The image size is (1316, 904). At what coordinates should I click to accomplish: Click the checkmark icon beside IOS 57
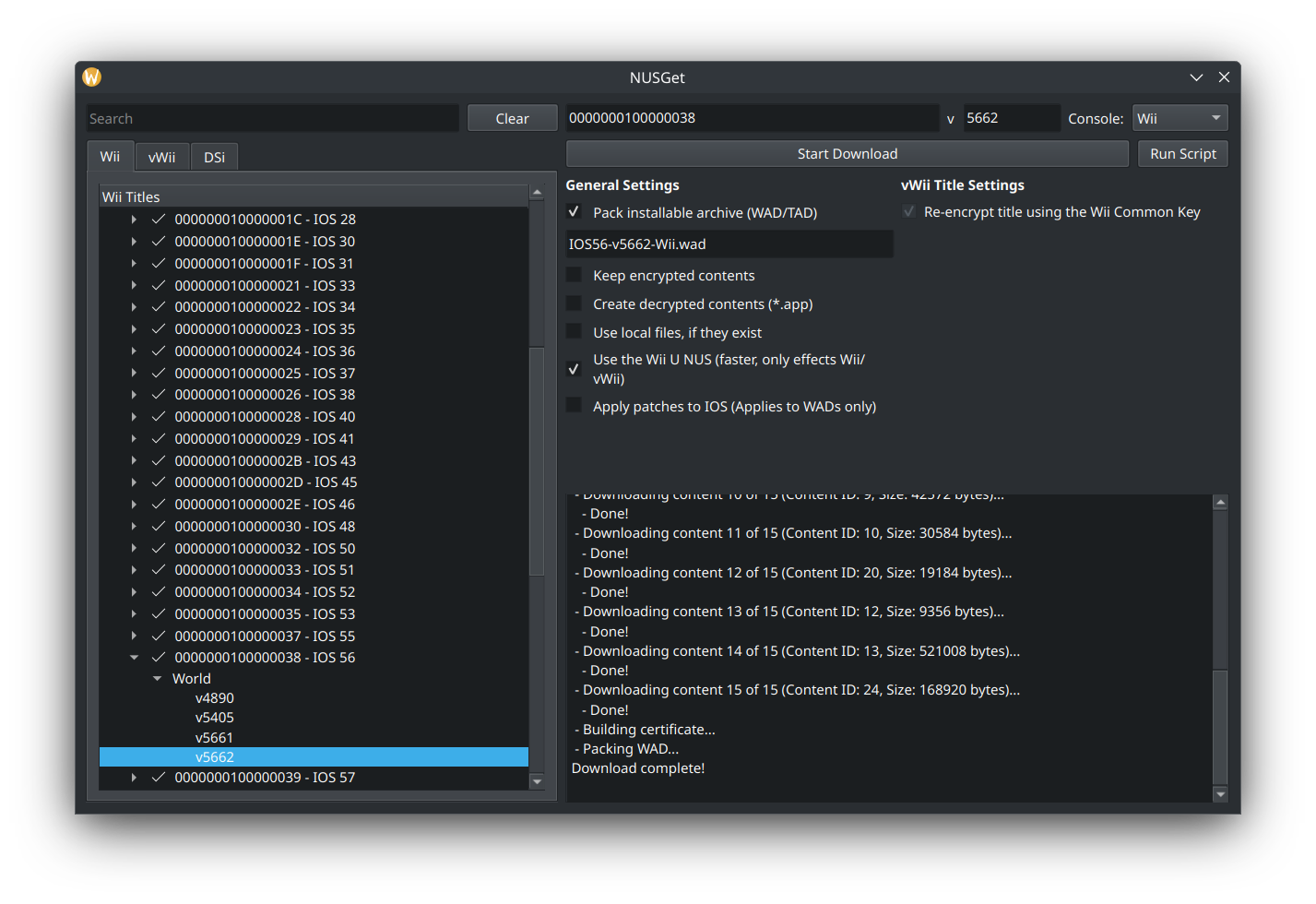click(159, 778)
